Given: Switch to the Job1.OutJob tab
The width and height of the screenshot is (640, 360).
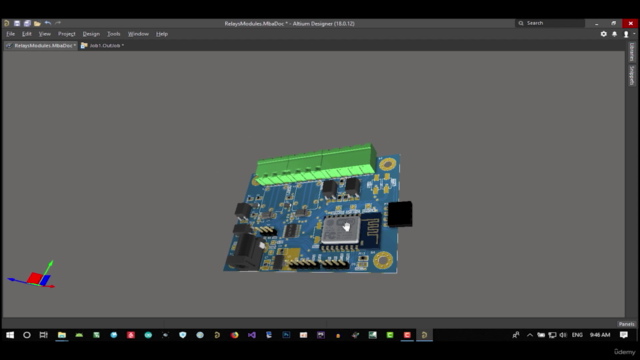Looking at the screenshot, I should (x=102, y=45).
